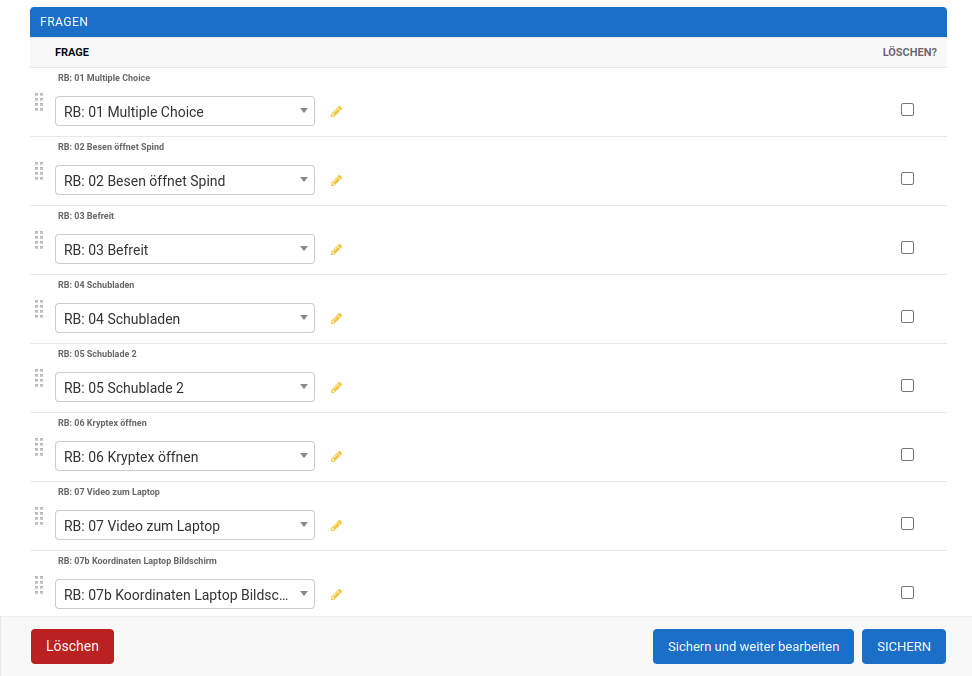Click pencil edit icon for 01 Multiple Choice
The width and height of the screenshot is (972, 676).
pos(336,112)
